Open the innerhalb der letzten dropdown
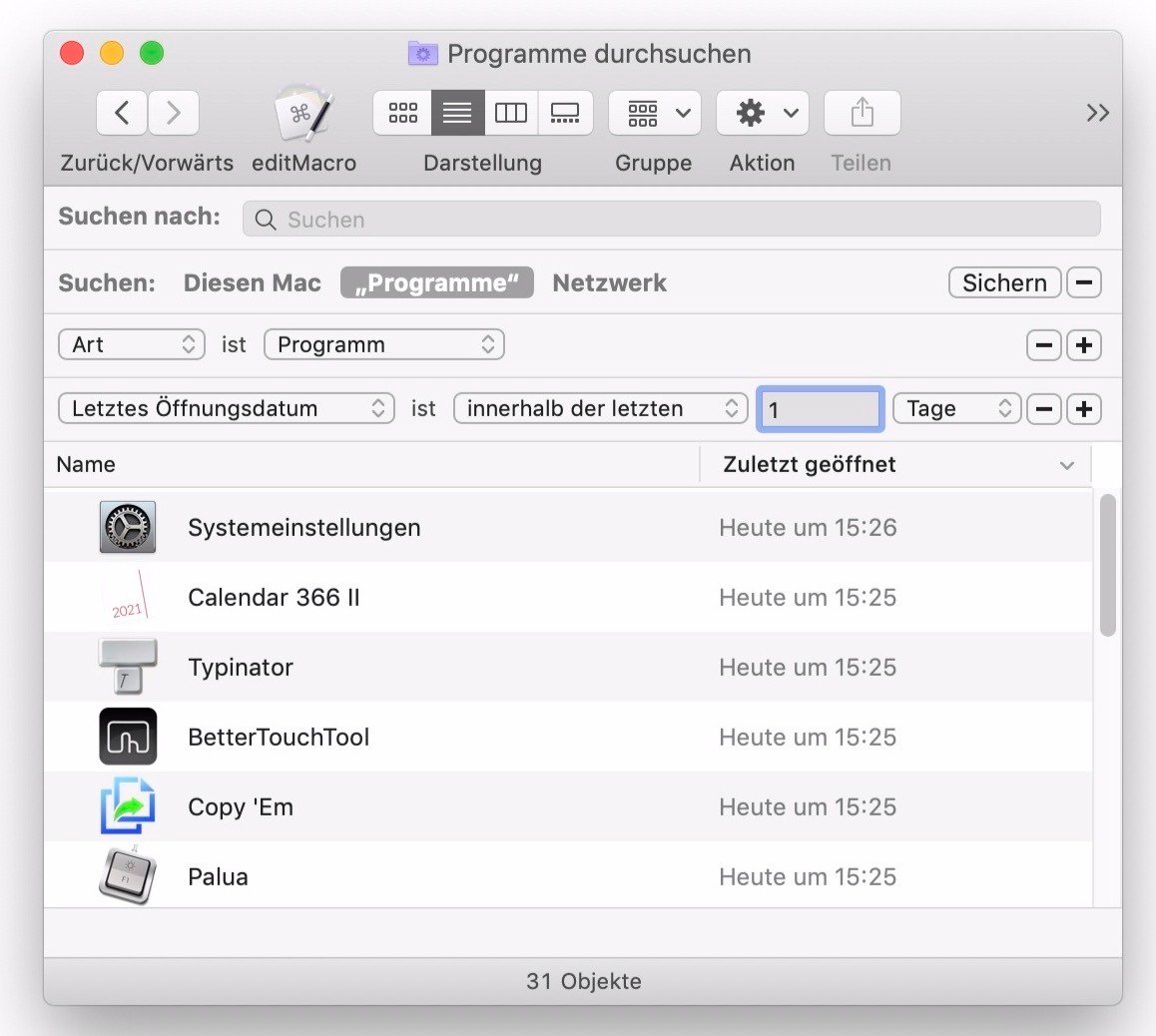The width and height of the screenshot is (1156, 1036). pos(601,408)
